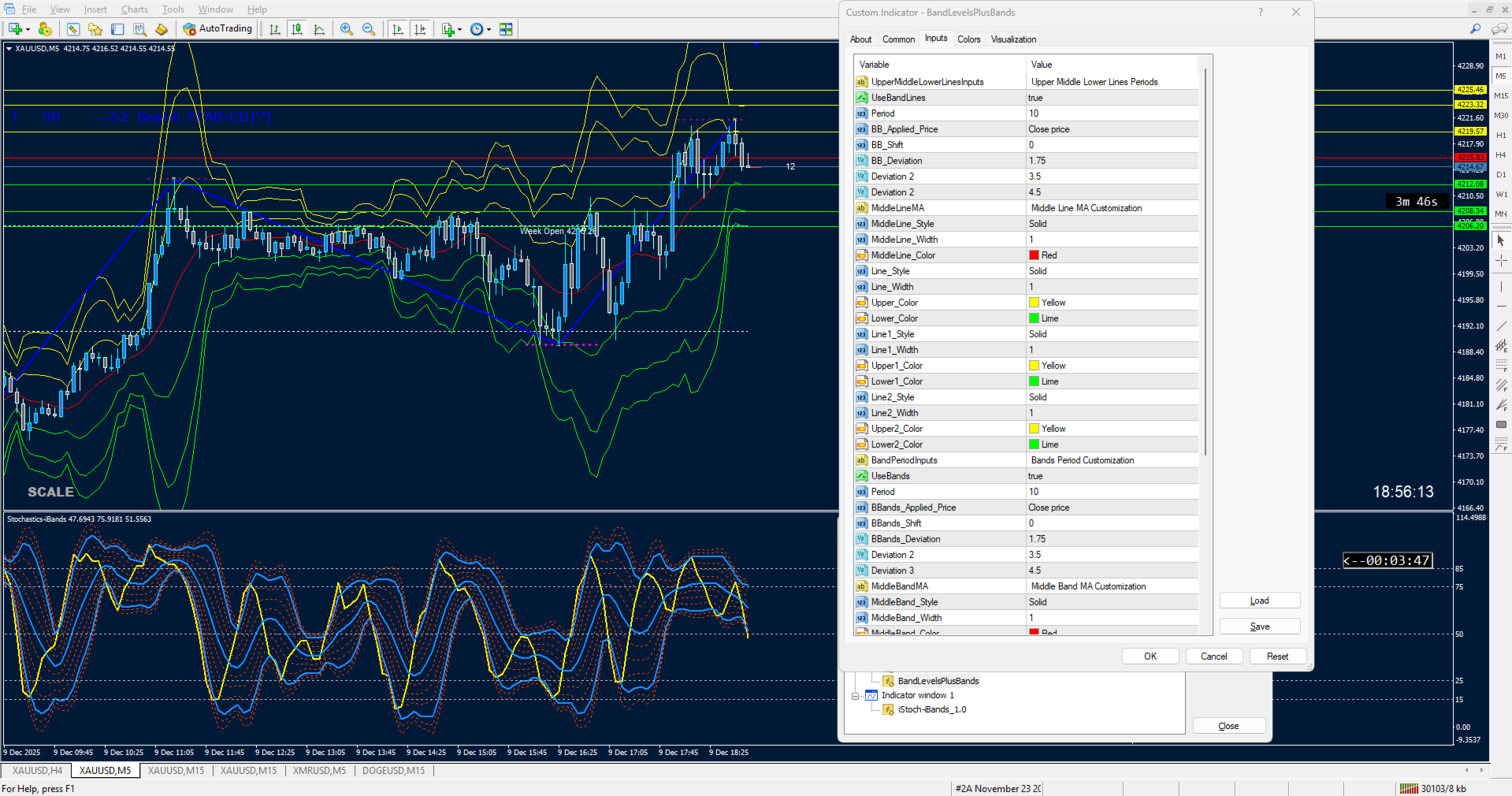Switch to the Colors tab
The image size is (1512, 796).
968,39
